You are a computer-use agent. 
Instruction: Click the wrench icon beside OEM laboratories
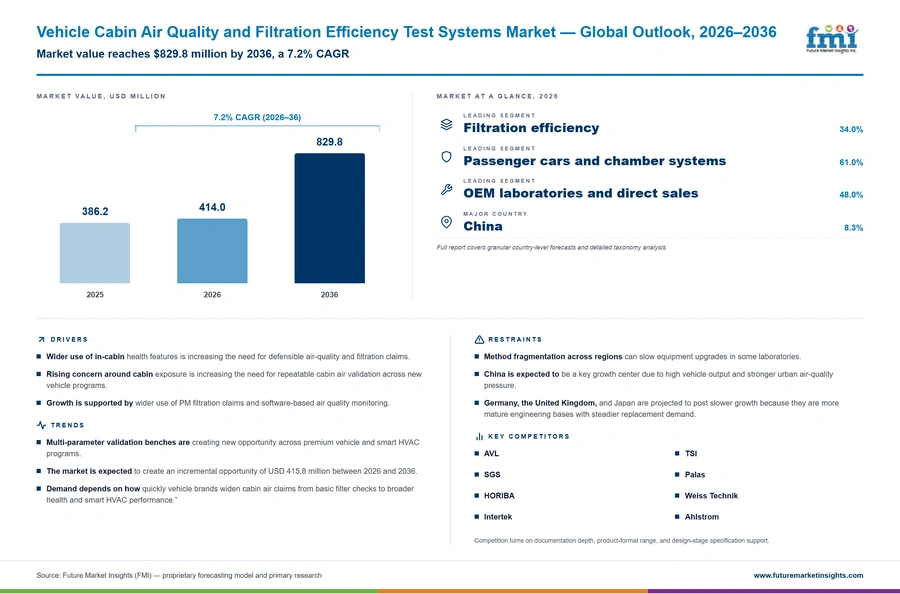[446, 189]
